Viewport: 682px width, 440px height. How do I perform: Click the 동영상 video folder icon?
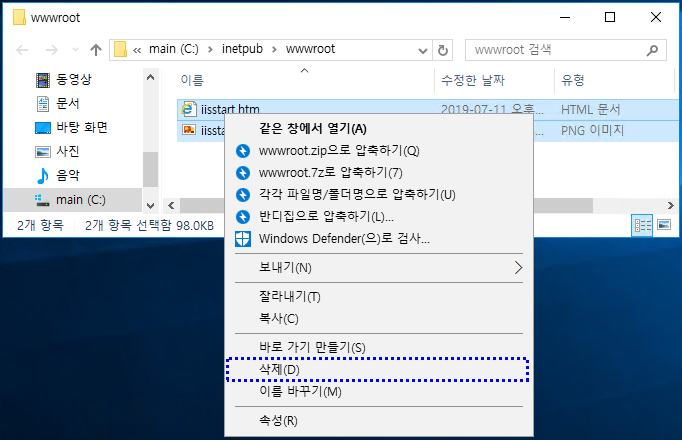point(43,80)
